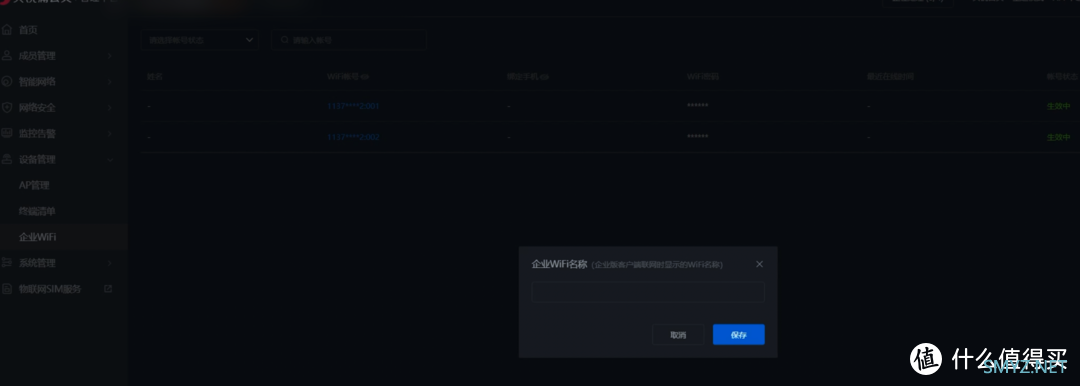
Task: Click the 最近在线时间 column header
Action: pyautogui.click(x=890, y=77)
